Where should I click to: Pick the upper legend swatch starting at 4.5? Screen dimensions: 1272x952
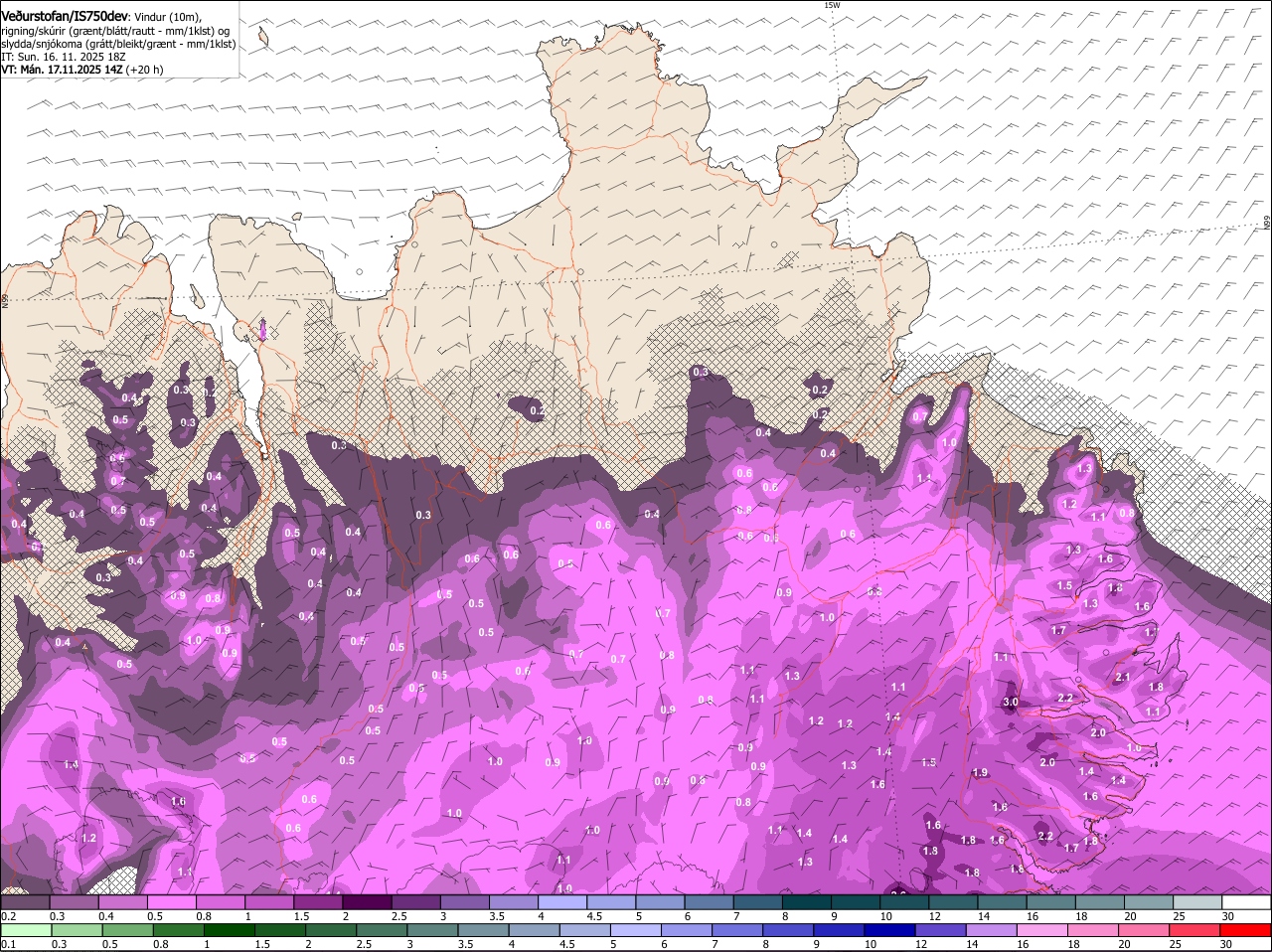610,902
